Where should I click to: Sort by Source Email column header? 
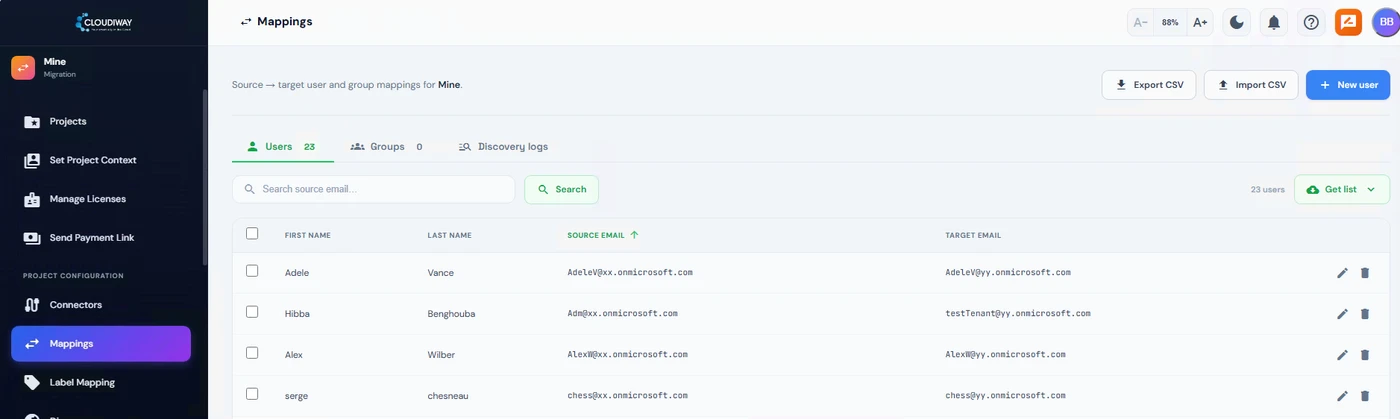coord(603,236)
